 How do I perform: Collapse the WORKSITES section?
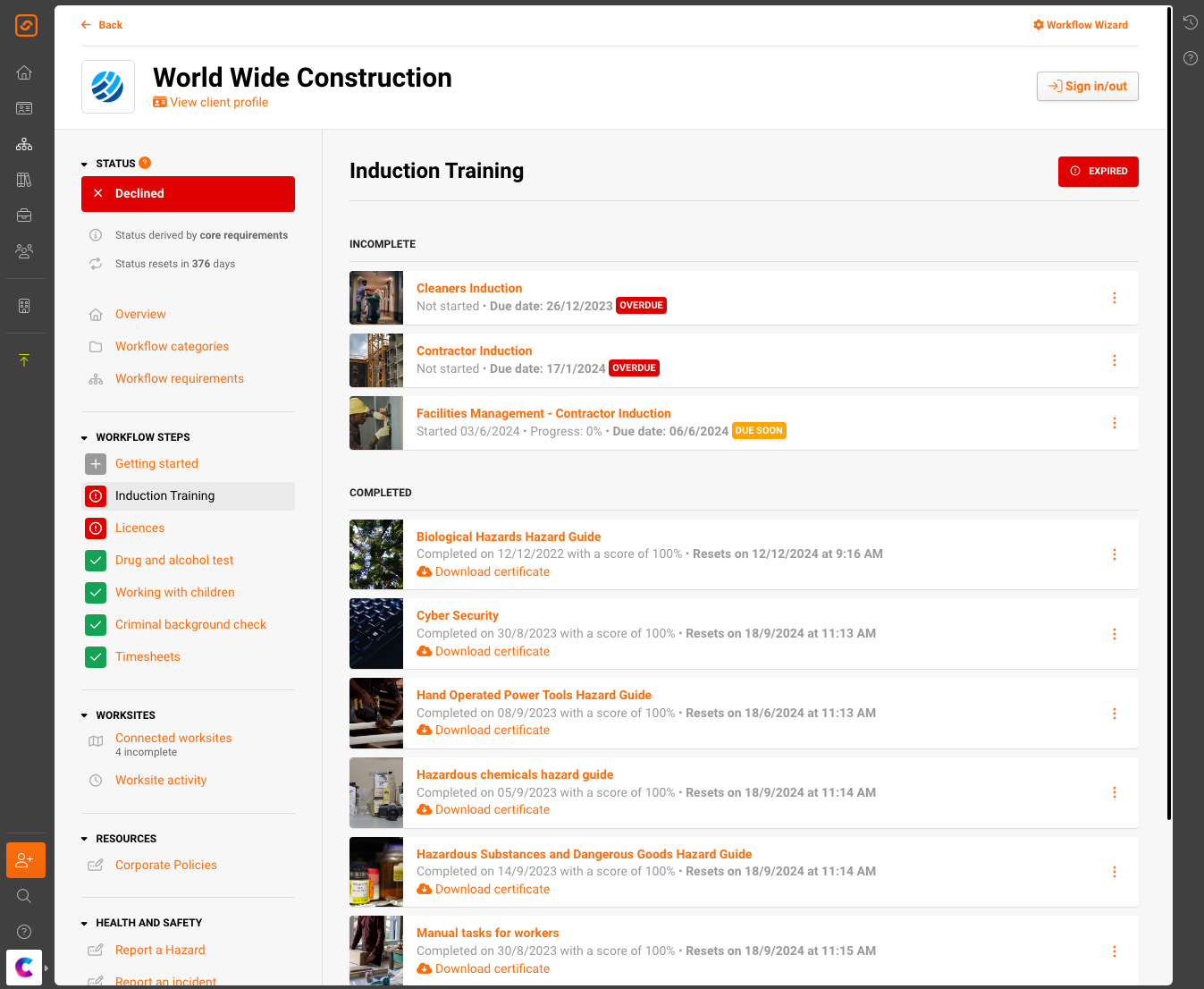pyautogui.click(x=85, y=716)
